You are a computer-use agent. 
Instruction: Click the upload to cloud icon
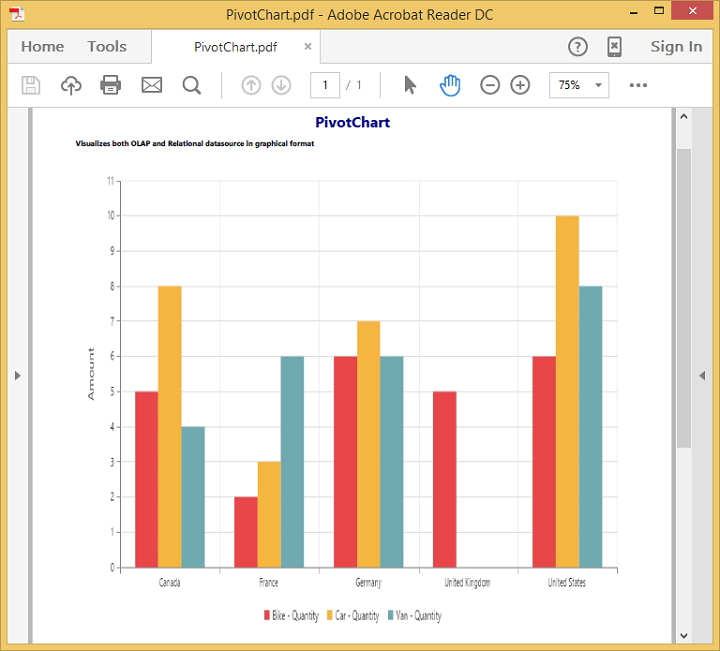[71, 86]
